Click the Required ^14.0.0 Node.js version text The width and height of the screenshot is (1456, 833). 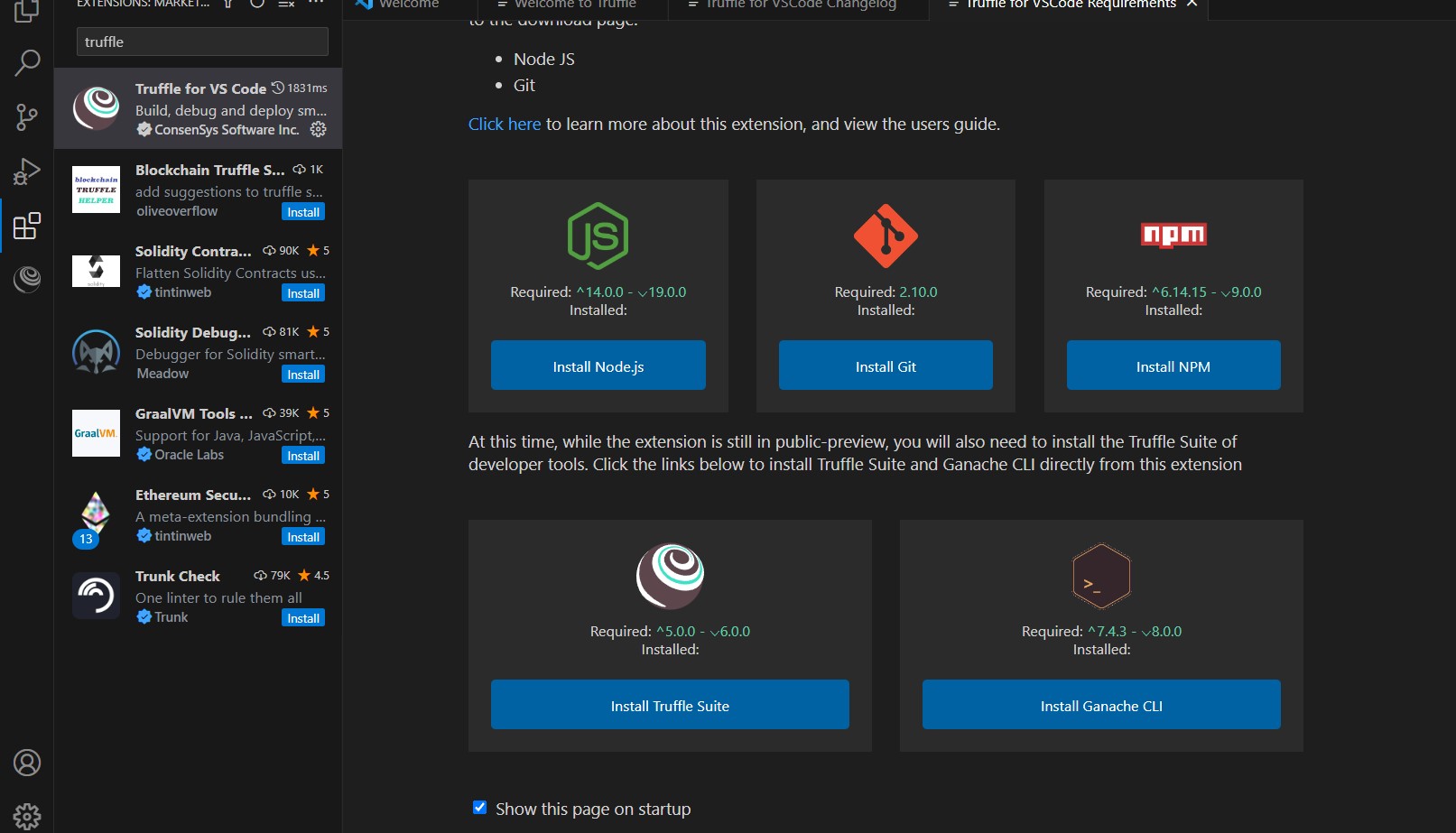(598, 292)
